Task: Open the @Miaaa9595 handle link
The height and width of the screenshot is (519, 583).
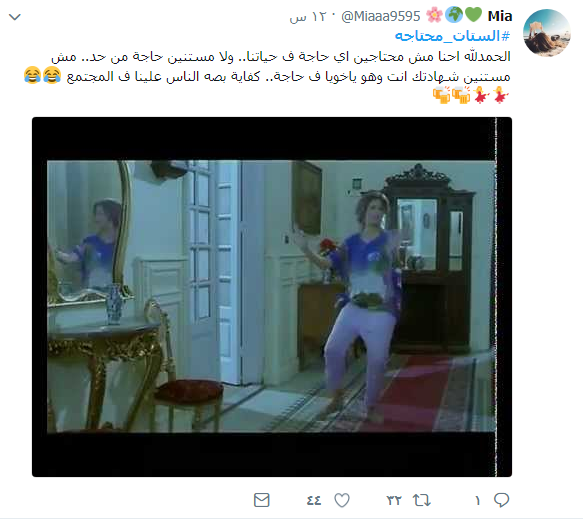Action: (x=380, y=16)
